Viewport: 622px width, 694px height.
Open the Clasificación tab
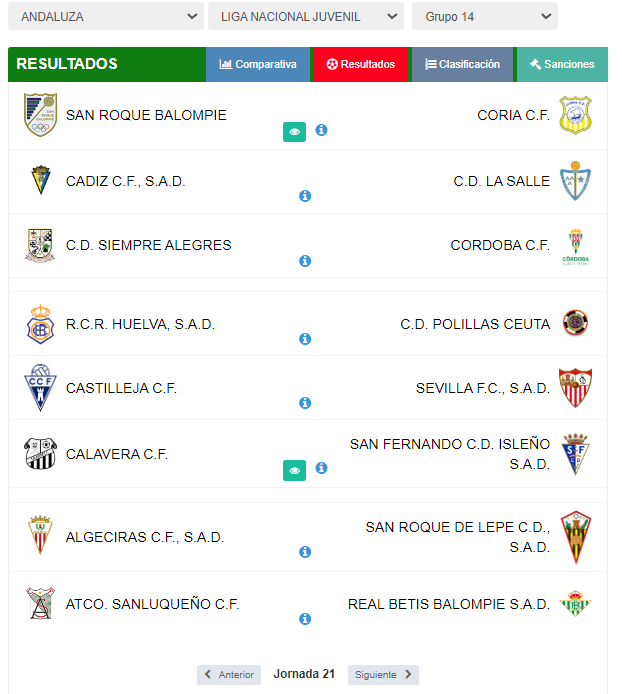(463, 65)
